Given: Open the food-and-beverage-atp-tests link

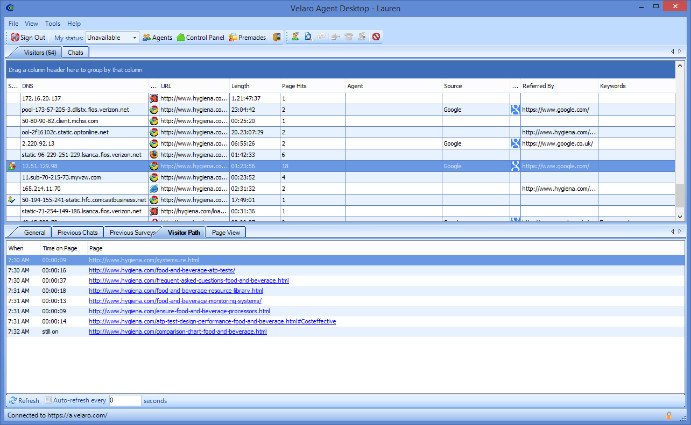Looking at the screenshot, I should (x=162, y=270).
